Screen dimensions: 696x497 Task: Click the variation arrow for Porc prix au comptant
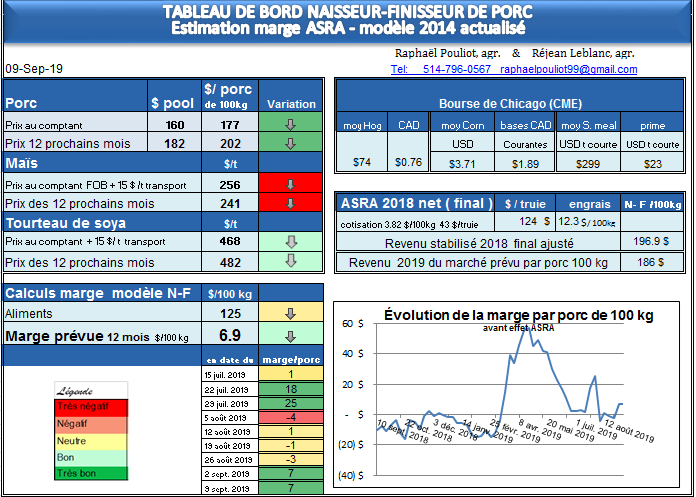tap(291, 125)
